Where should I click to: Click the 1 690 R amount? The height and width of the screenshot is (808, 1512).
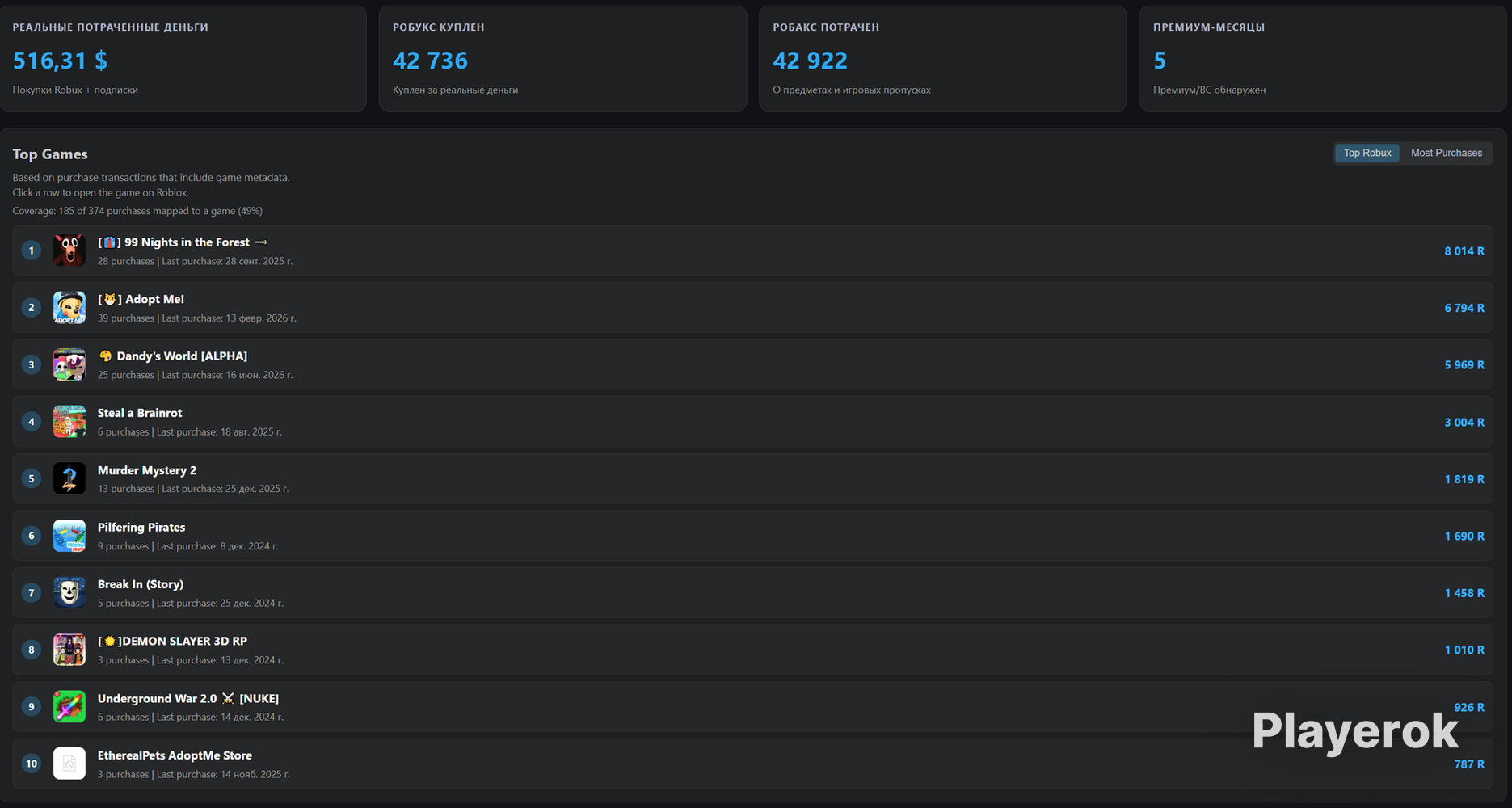pyautogui.click(x=1464, y=536)
